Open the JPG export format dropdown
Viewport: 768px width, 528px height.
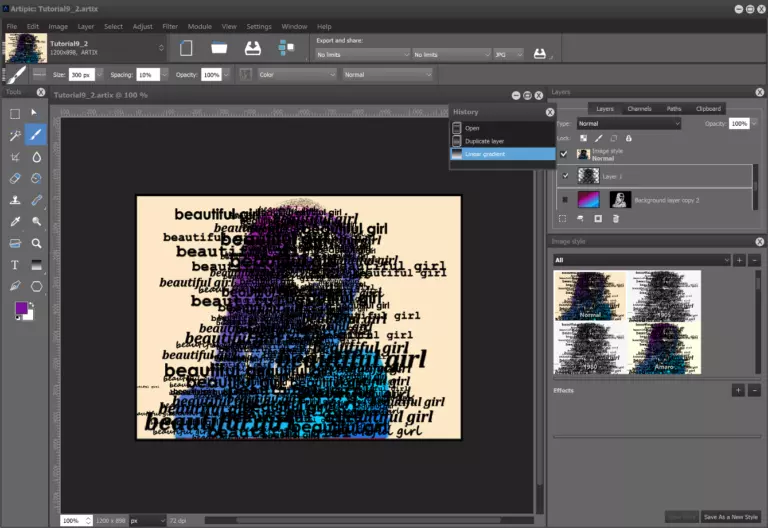pyautogui.click(x=509, y=54)
